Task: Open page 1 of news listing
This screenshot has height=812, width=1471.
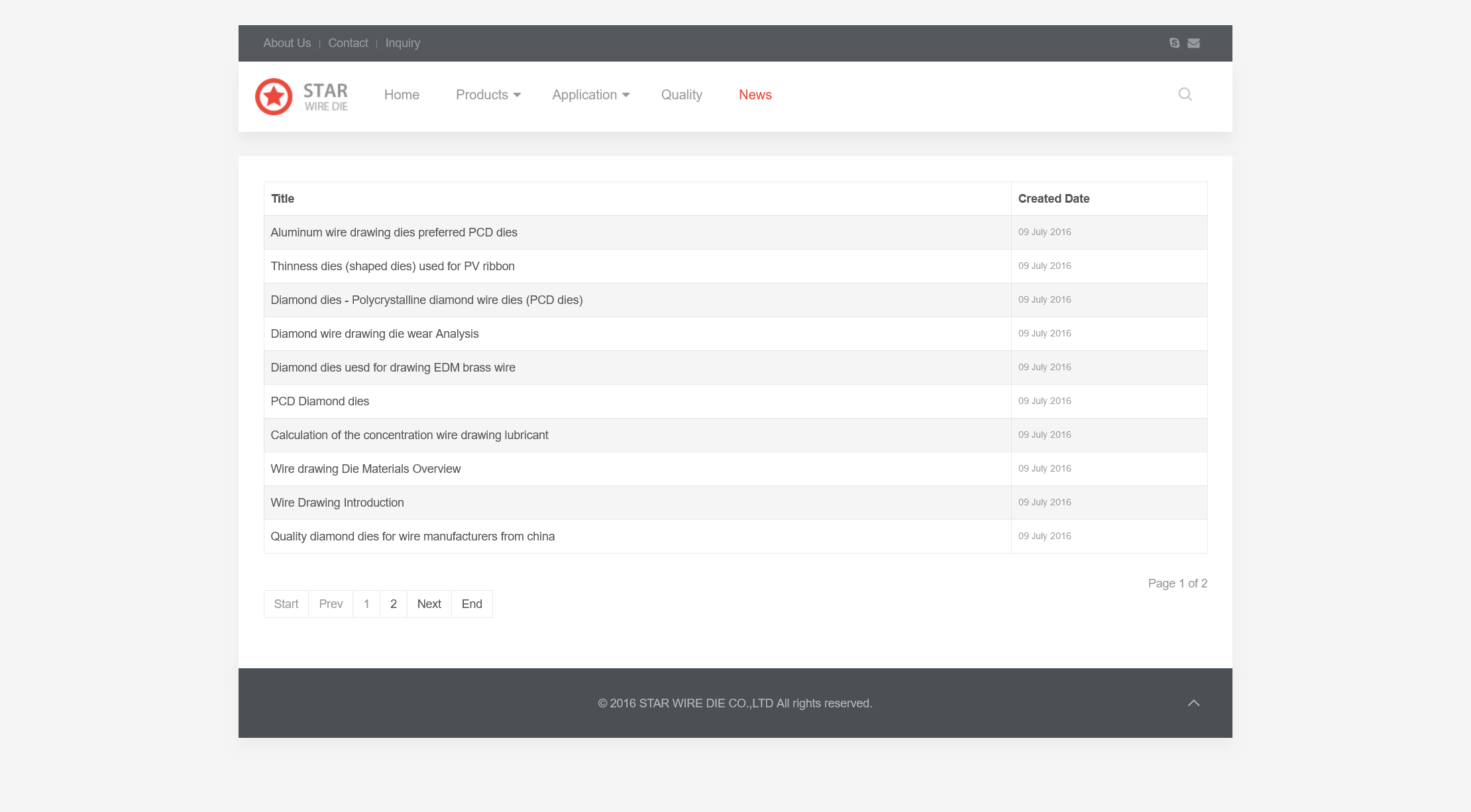Action: coord(366,603)
